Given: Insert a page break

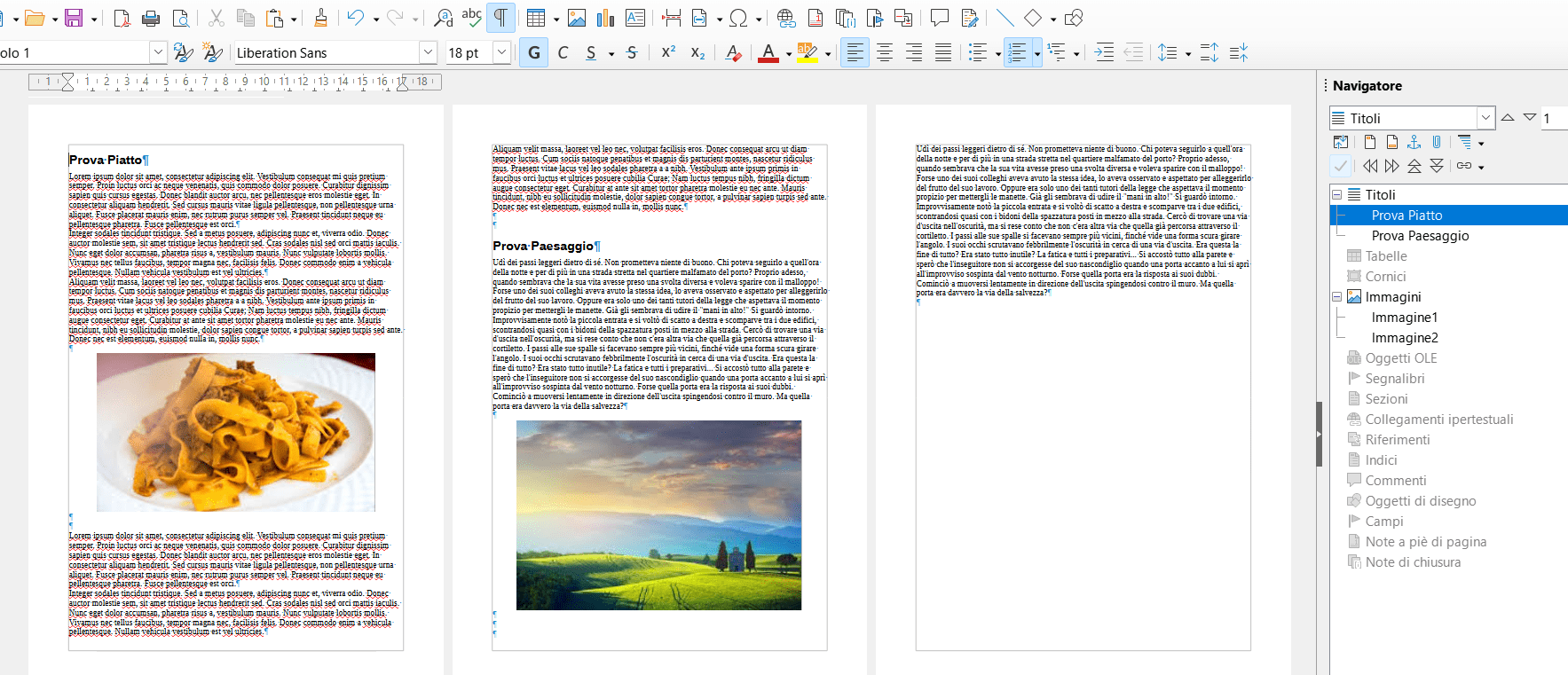Looking at the screenshot, I should pyautogui.click(x=672, y=18).
